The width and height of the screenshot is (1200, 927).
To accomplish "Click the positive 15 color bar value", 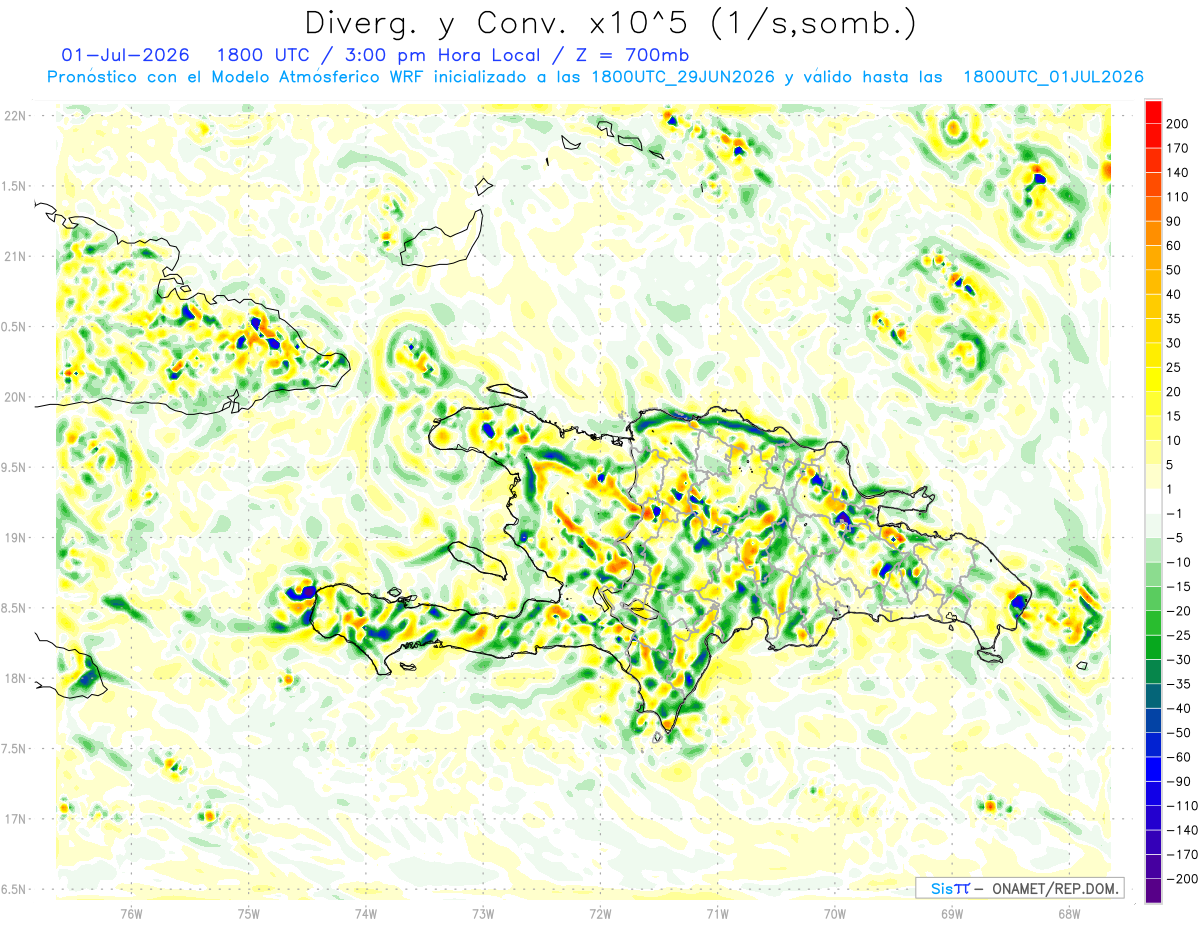I will point(1173,416).
